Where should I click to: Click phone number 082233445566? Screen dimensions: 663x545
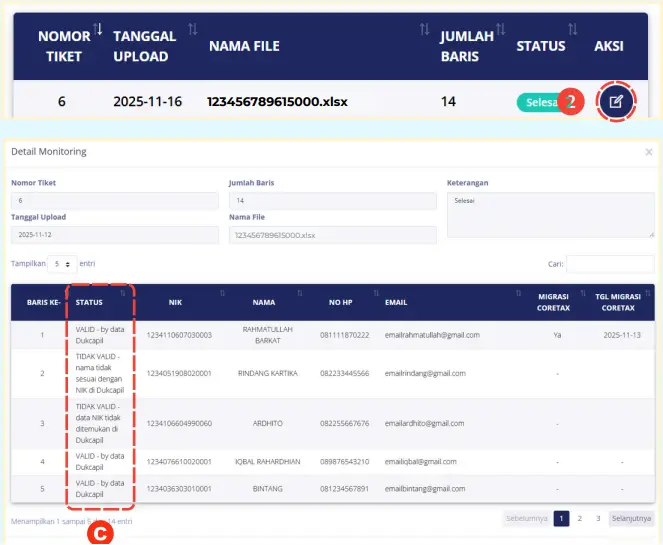(x=345, y=373)
